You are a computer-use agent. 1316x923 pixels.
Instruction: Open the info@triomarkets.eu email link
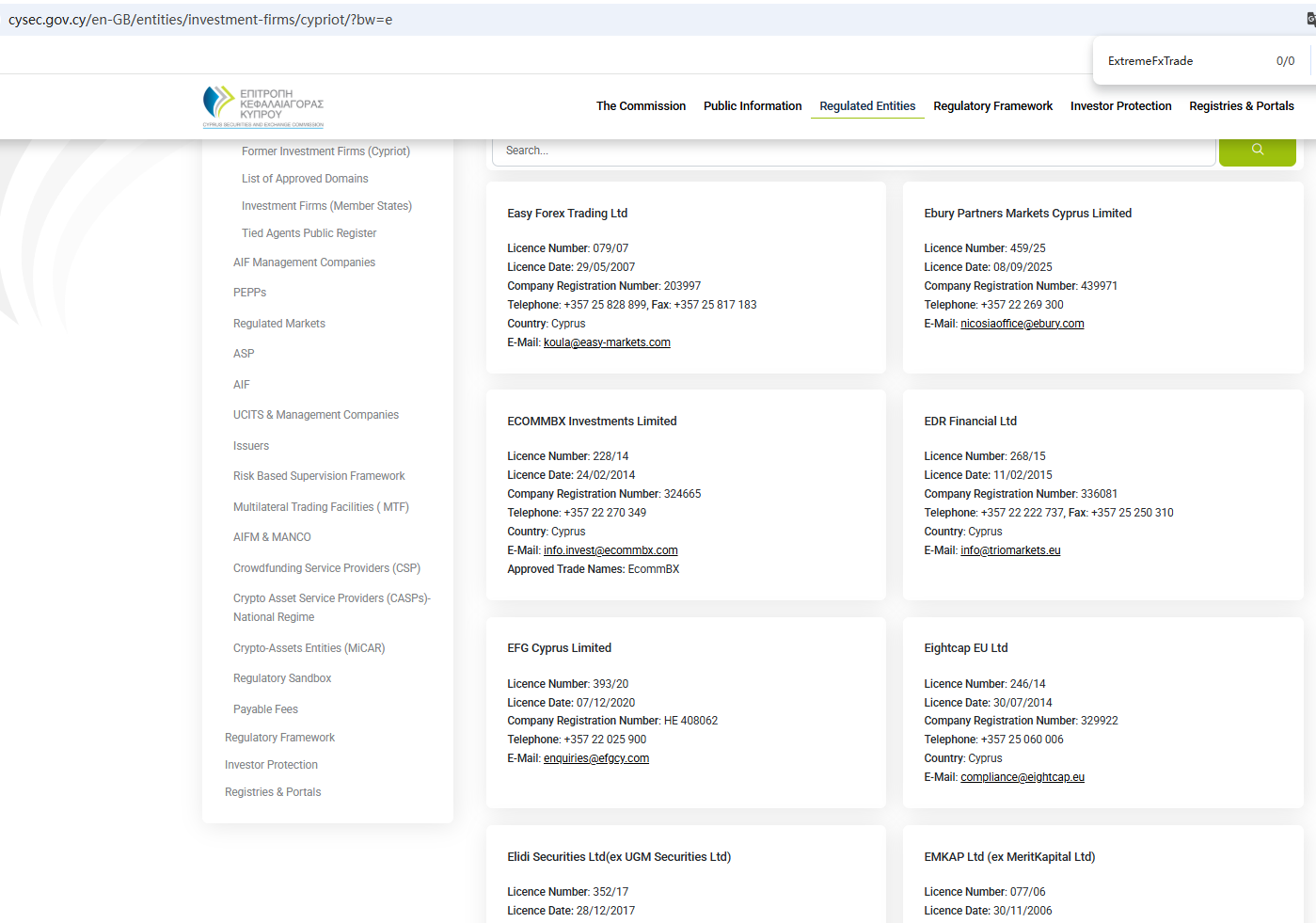(1010, 550)
